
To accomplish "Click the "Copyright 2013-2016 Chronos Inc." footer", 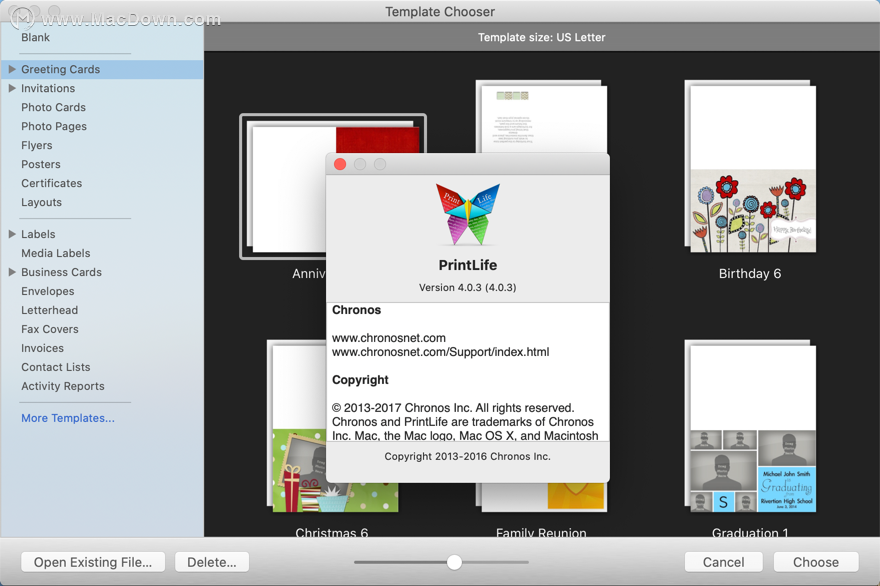I will 468,456.
